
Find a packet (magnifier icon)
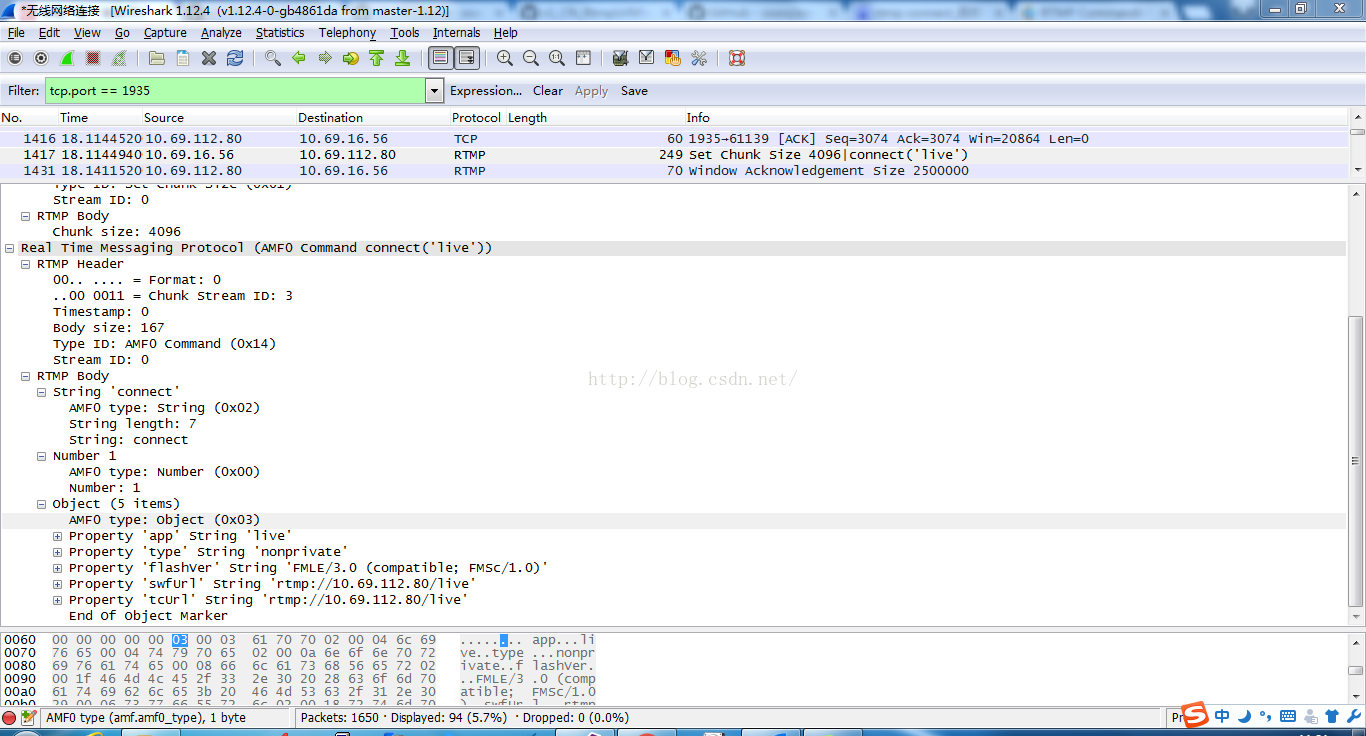pos(272,58)
